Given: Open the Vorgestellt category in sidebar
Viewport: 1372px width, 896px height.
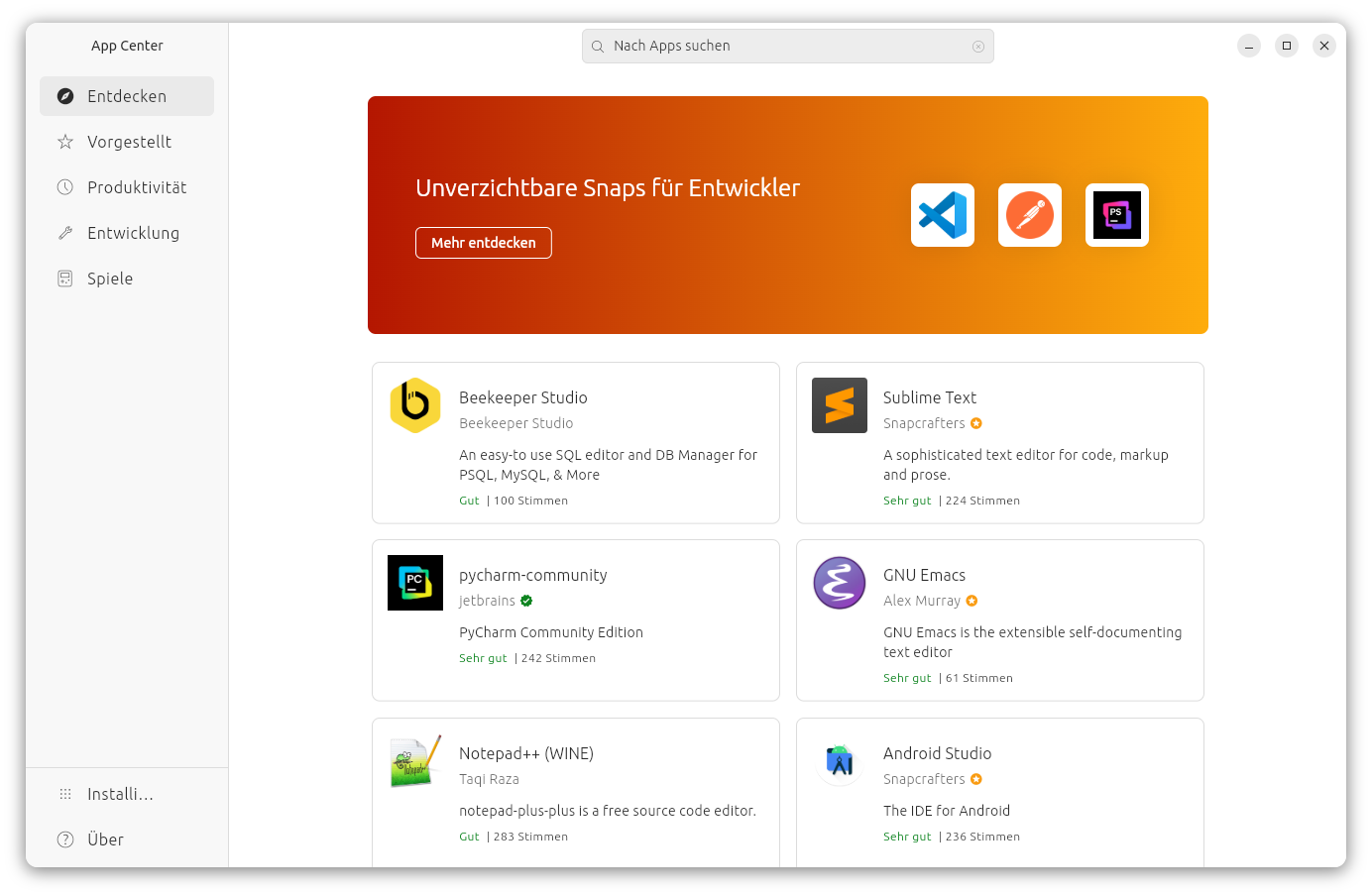Looking at the screenshot, I should [x=127, y=142].
